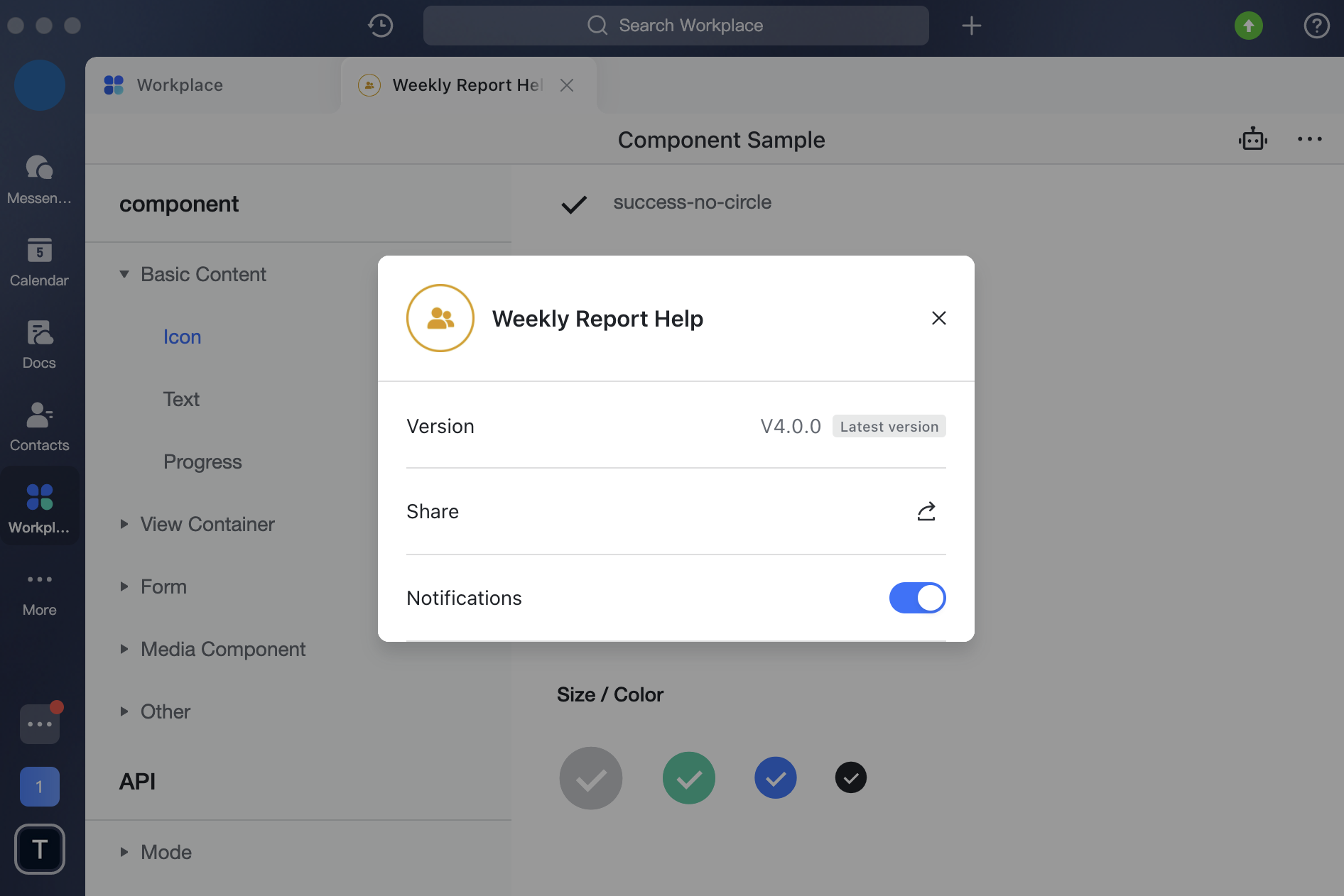Click the green upgrade arrow icon

[1248, 26]
